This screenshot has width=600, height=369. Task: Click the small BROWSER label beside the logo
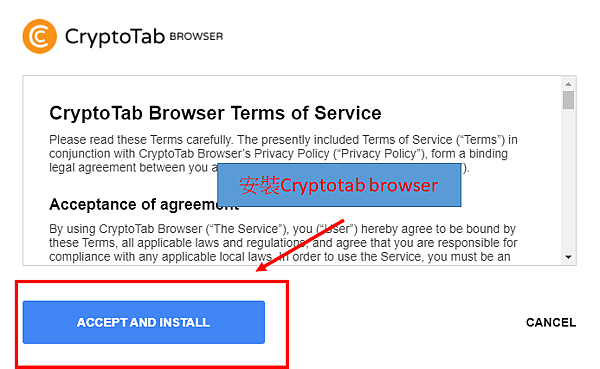pyautogui.click(x=196, y=36)
